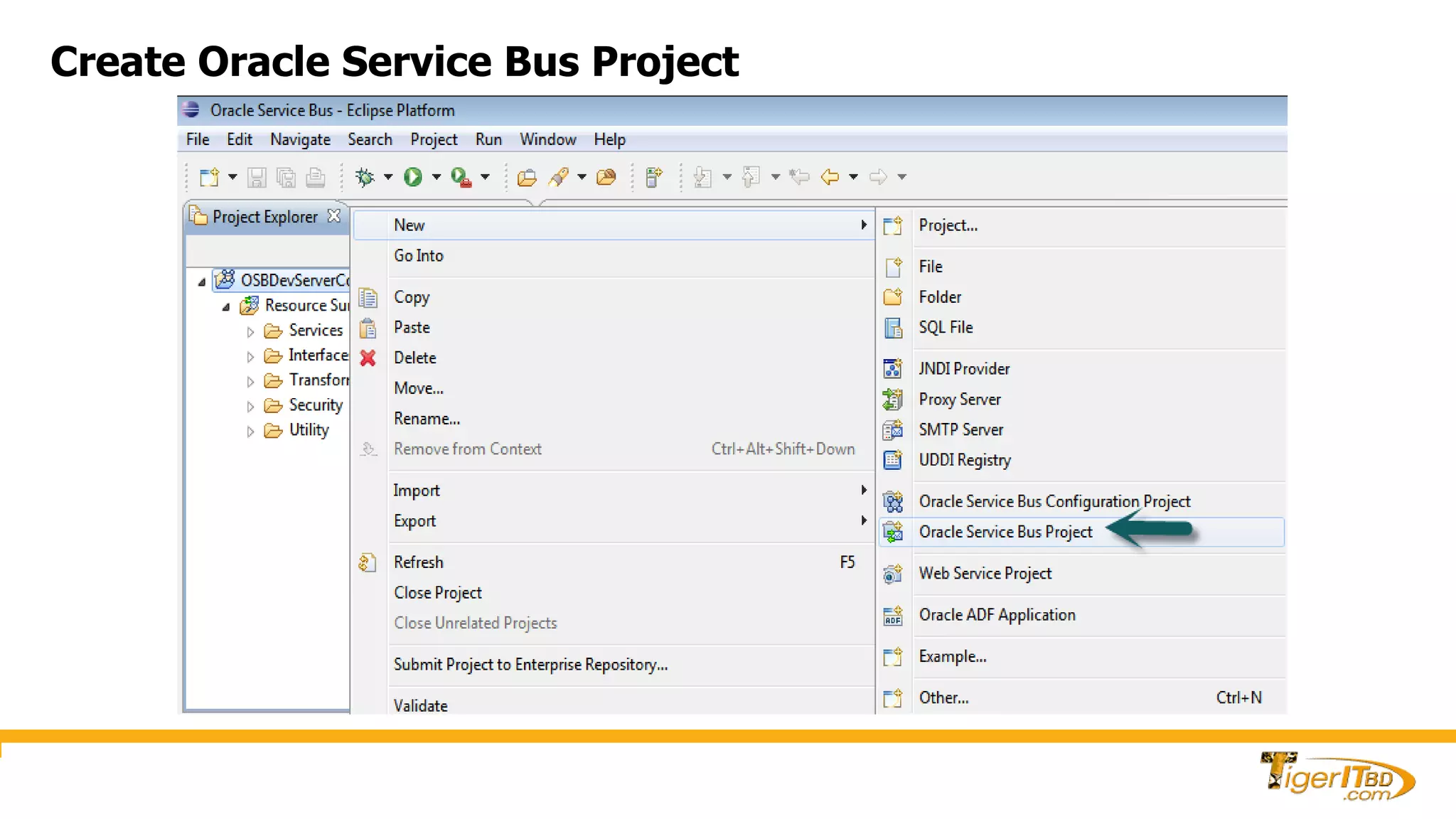Select JNDI Provider in New submenu
1456x819 pixels.
(1081, 369)
